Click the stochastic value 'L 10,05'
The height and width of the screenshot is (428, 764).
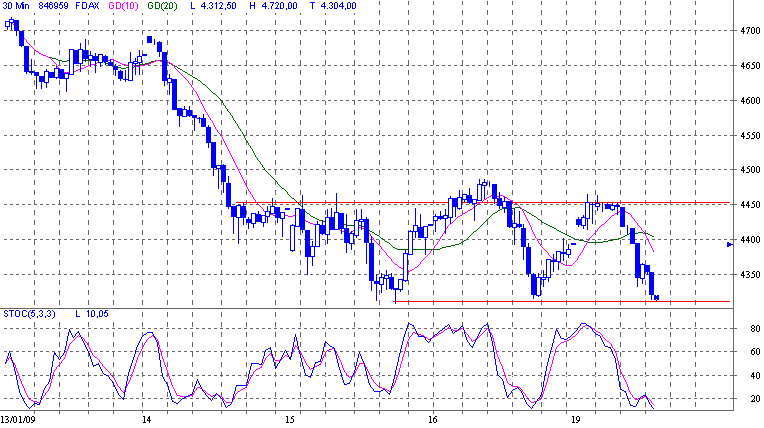coord(92,314)
